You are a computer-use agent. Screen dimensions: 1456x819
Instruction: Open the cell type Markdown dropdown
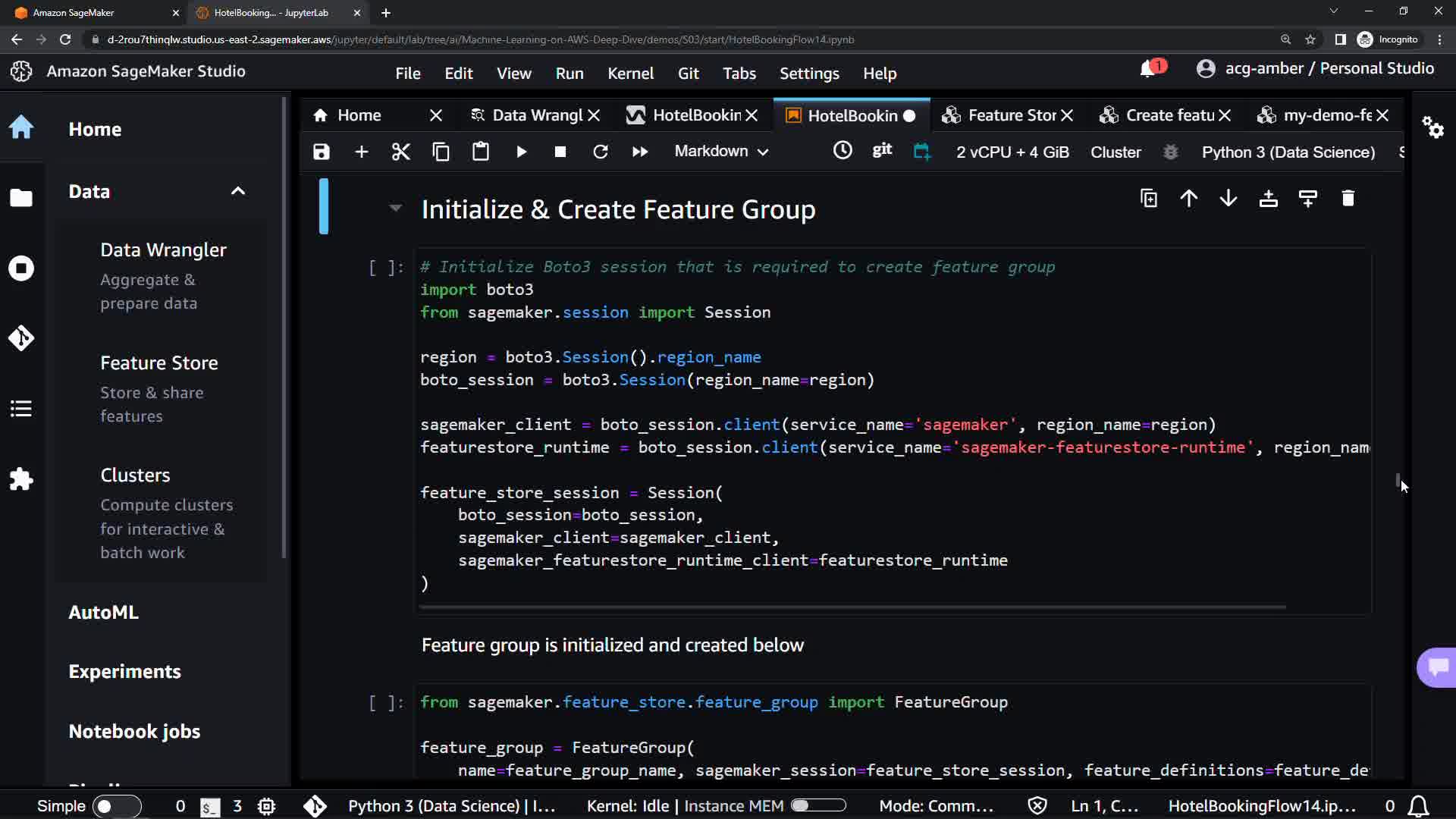coord(721,152)
